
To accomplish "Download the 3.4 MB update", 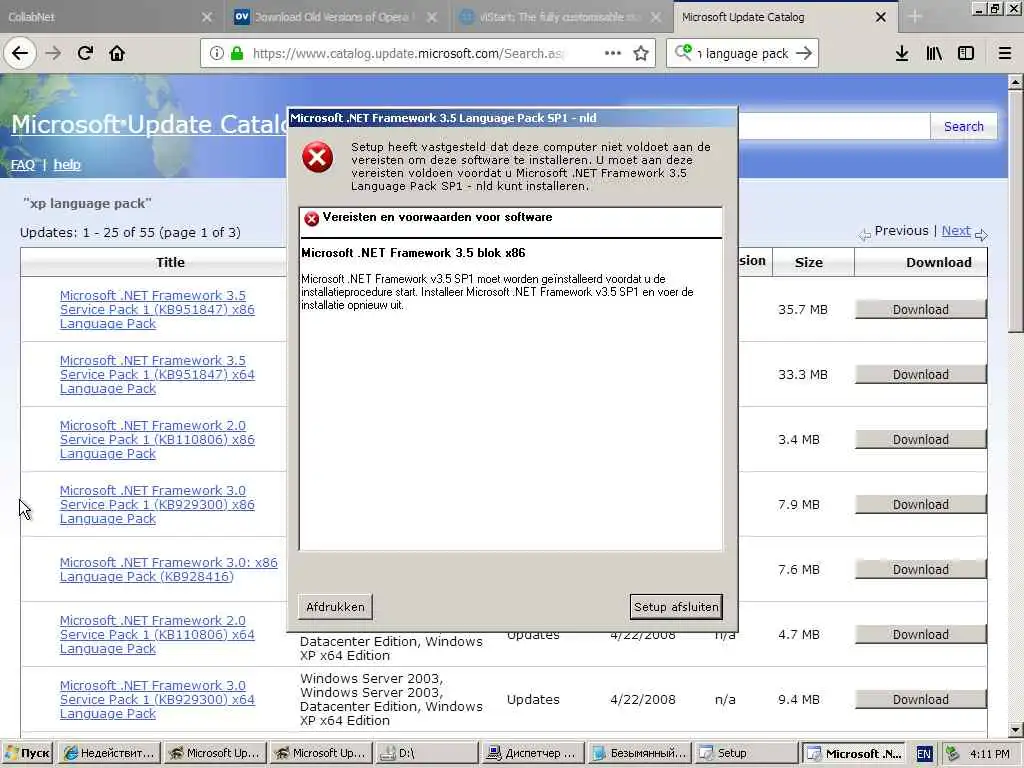I will click(x=921, y=440).
